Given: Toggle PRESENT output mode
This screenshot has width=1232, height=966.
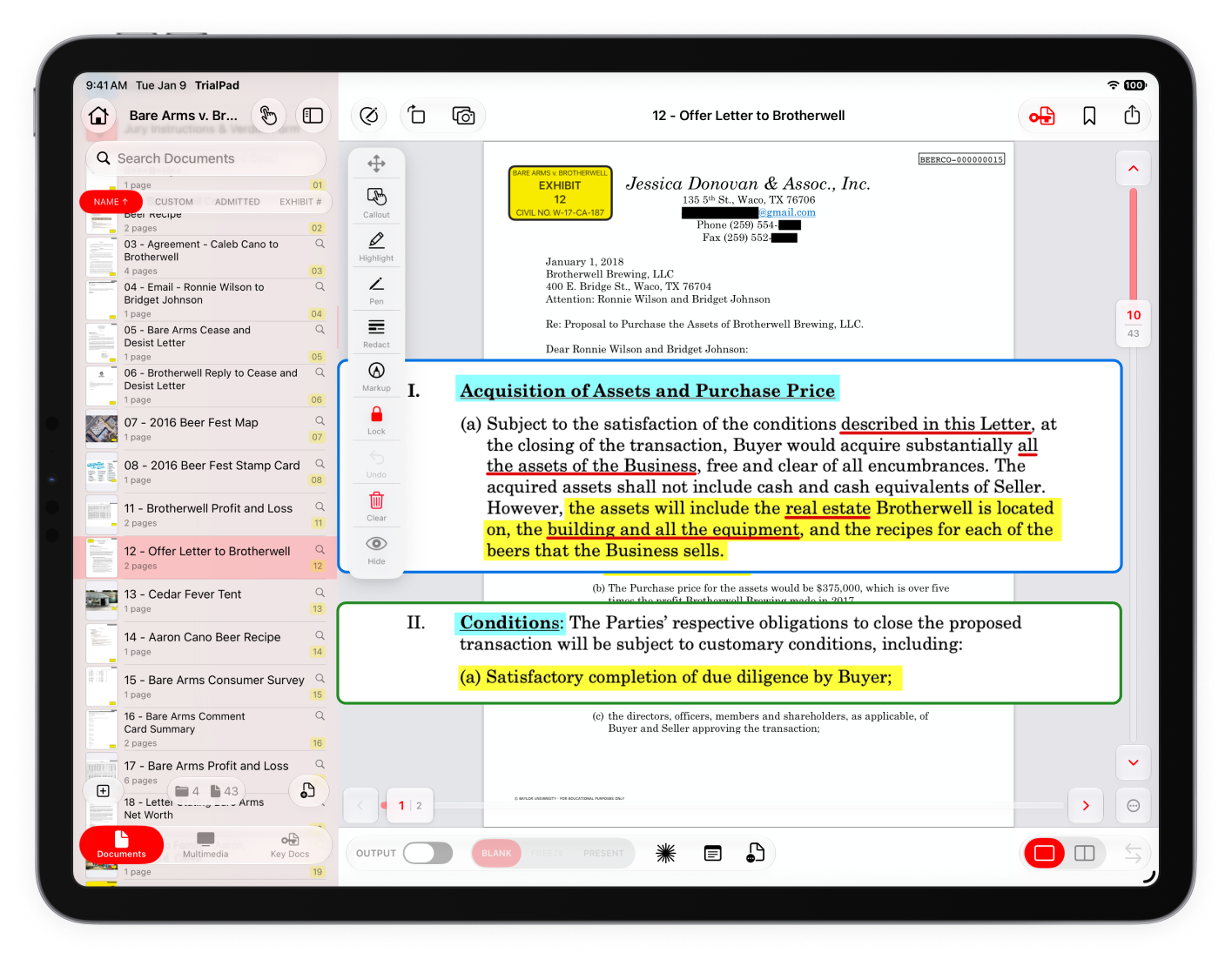Looking at the screenshot, I should (x=603, y=853).
